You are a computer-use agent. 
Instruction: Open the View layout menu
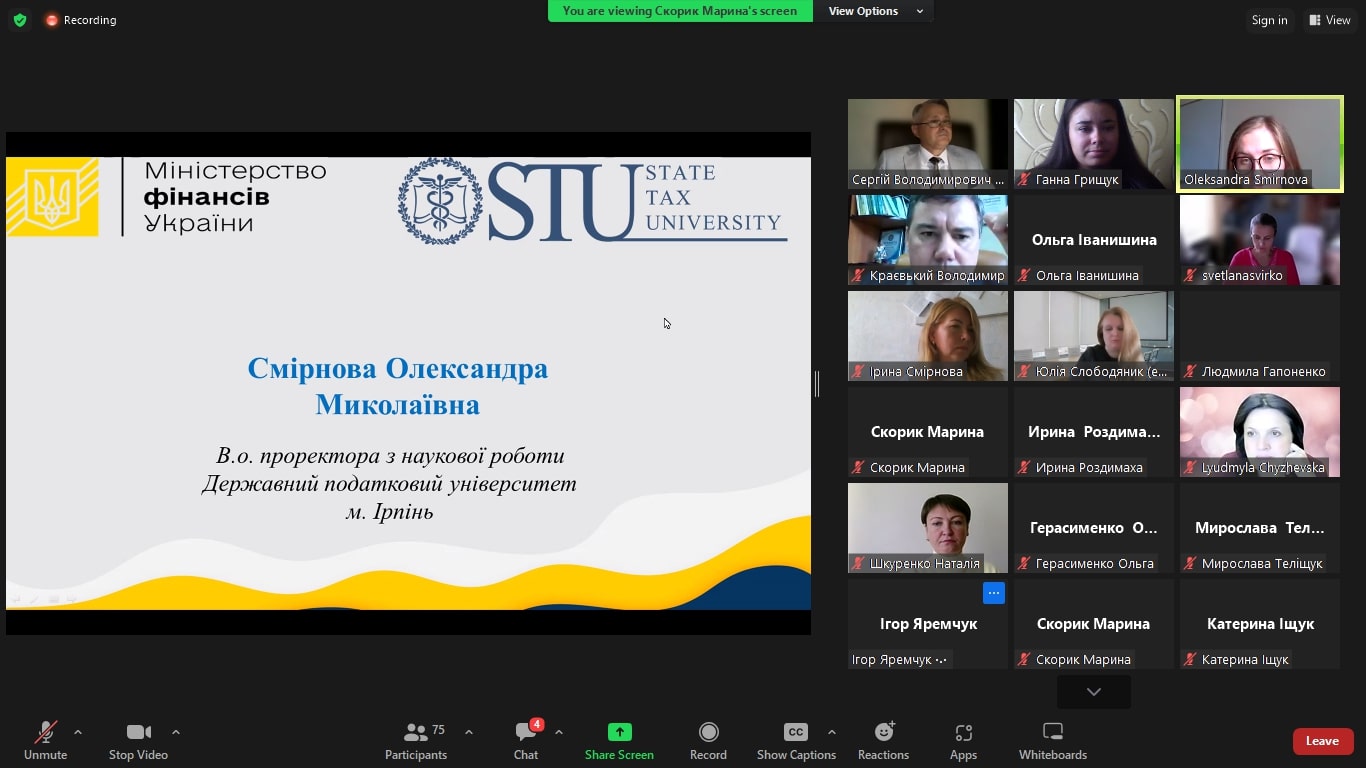point(1330,20)
